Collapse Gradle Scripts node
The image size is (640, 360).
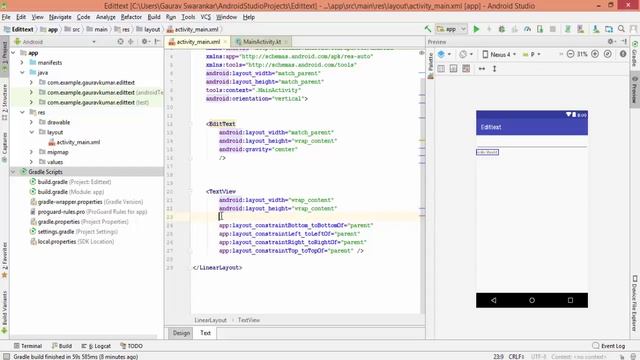pos(13,172)
